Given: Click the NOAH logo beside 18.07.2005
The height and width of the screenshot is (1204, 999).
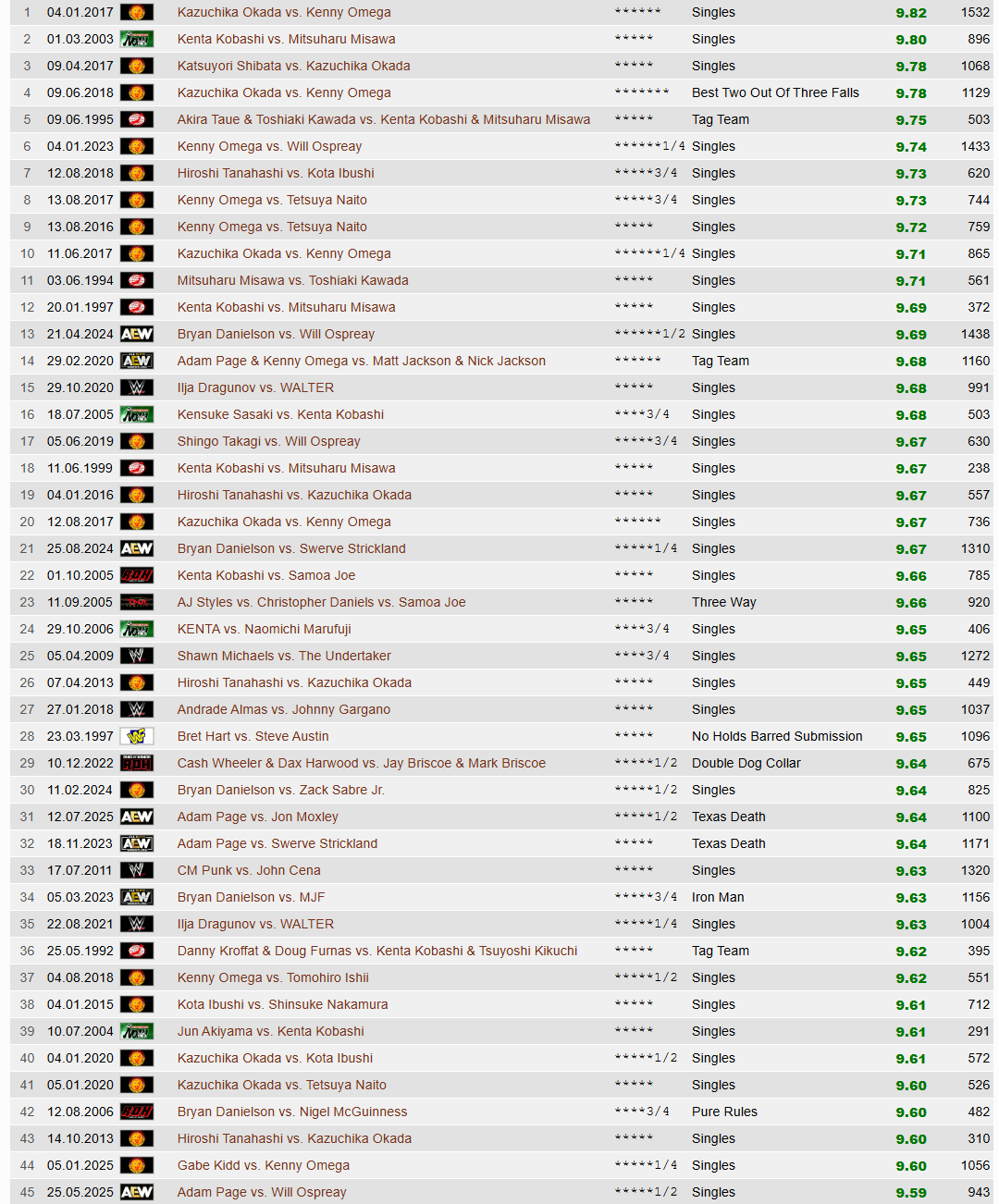Looking at the screenshot, I should coord(137,415).
